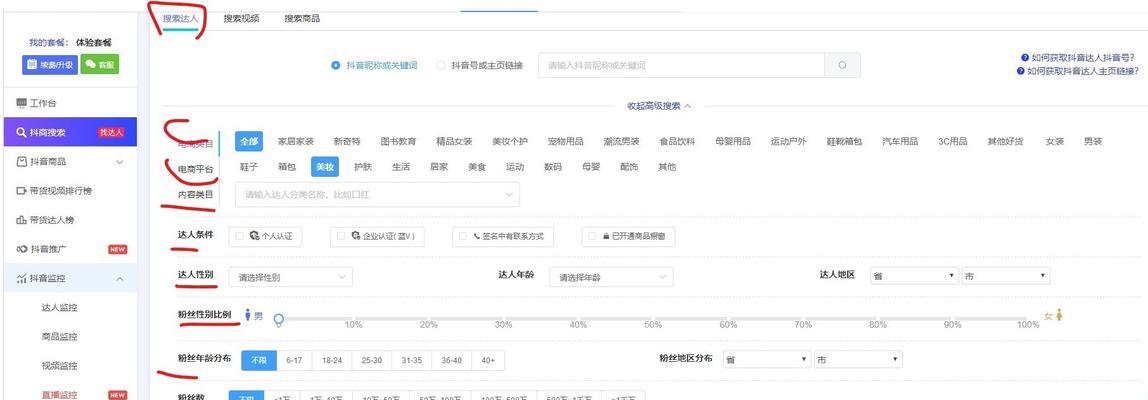Open 商品监控 in the sidebar

[x=60, y=336]
